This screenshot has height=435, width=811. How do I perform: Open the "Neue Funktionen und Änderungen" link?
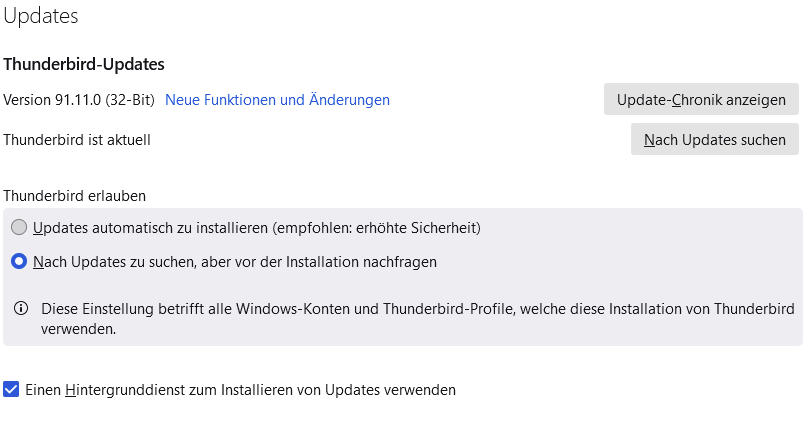pos(277,100)
